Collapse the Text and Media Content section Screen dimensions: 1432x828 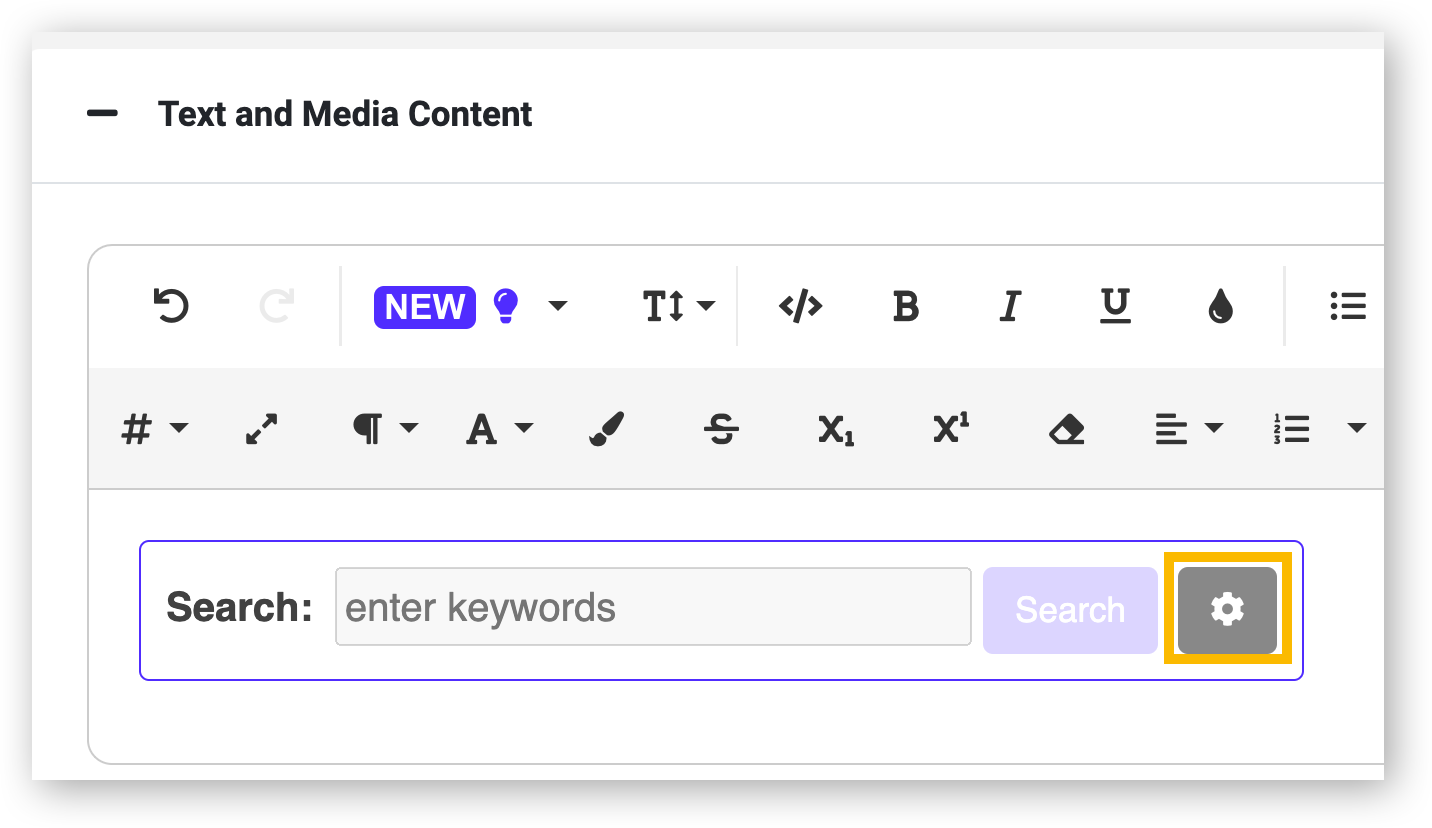[102, 114]
